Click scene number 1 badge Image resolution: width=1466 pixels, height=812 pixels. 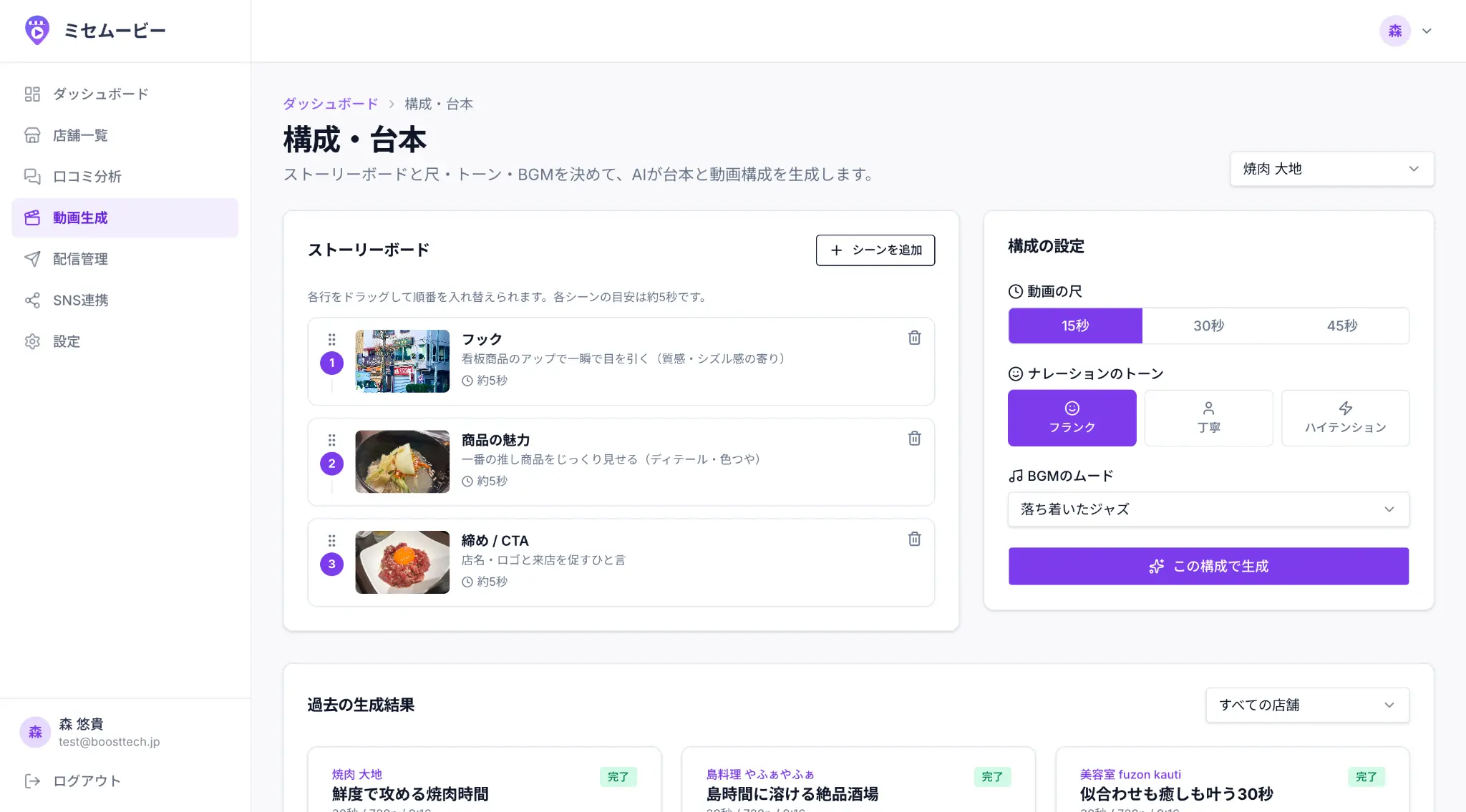click(331, 363)
